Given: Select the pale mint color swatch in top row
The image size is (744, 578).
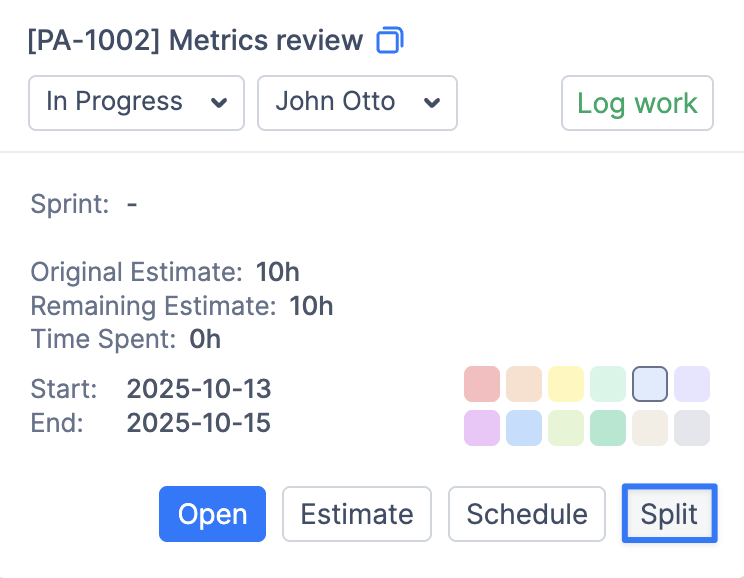Looking at the screenshot, I should (x=608, y=384).
